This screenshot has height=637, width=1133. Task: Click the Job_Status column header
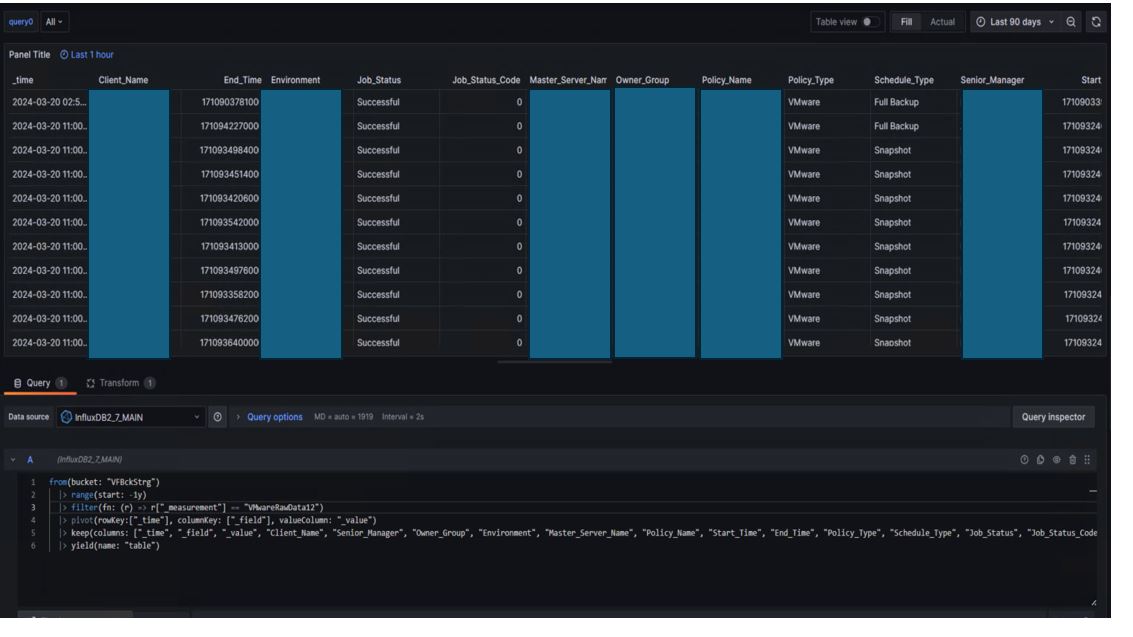379,79
